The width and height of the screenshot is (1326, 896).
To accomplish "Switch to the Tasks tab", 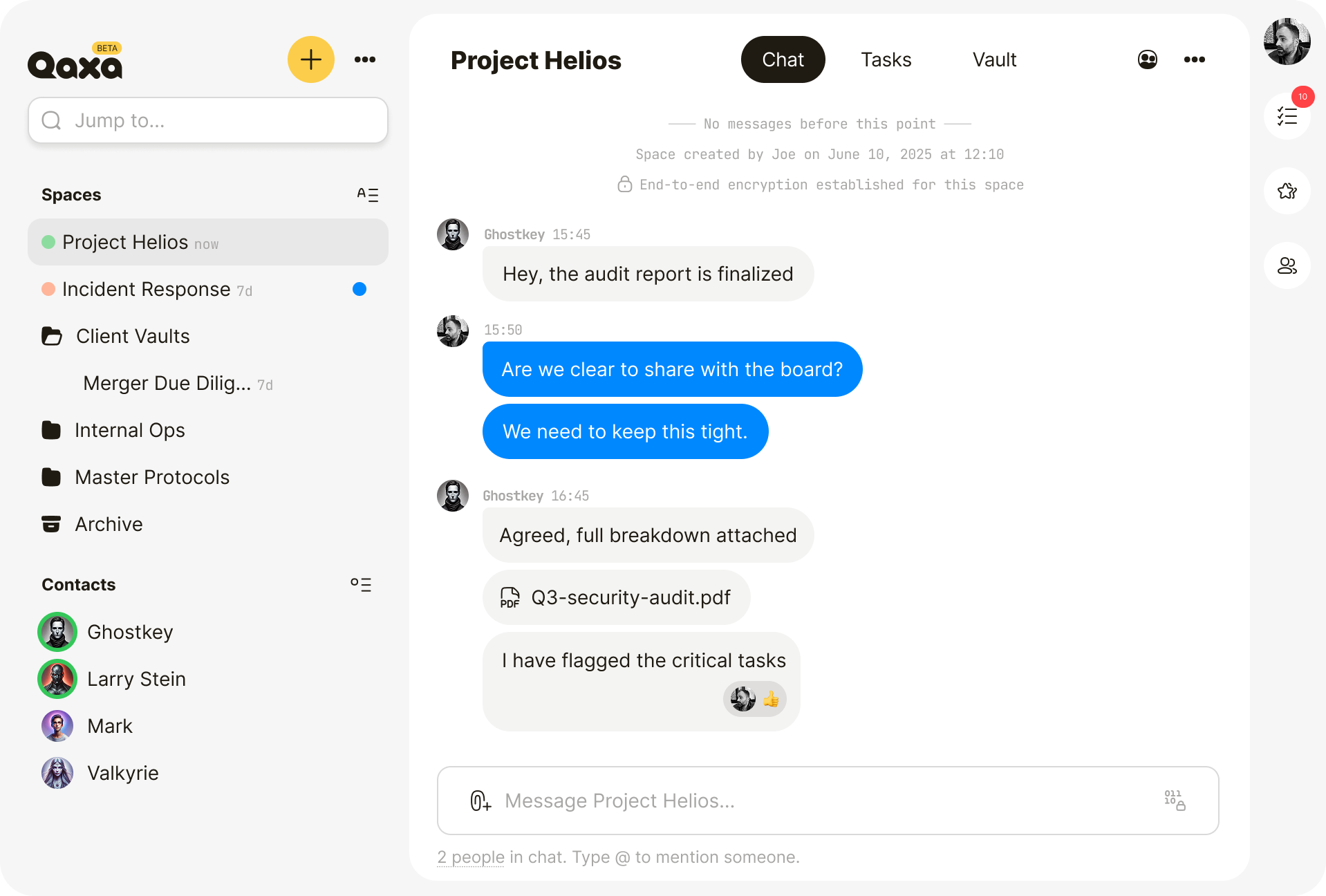I will click(x=886, y=59).
